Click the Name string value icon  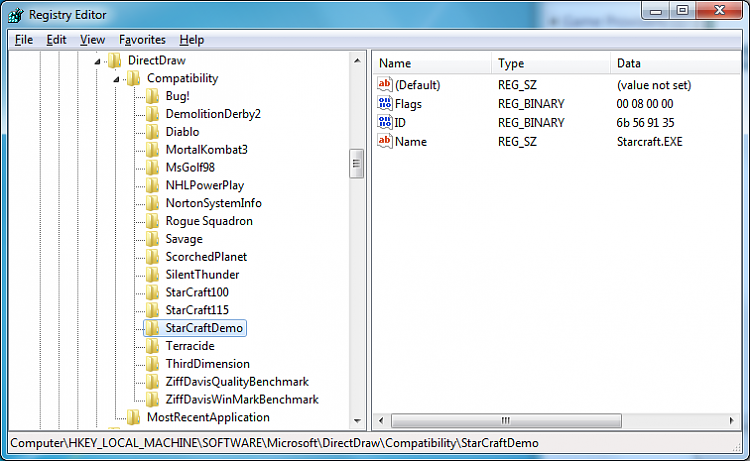click(x=385, y=141)
